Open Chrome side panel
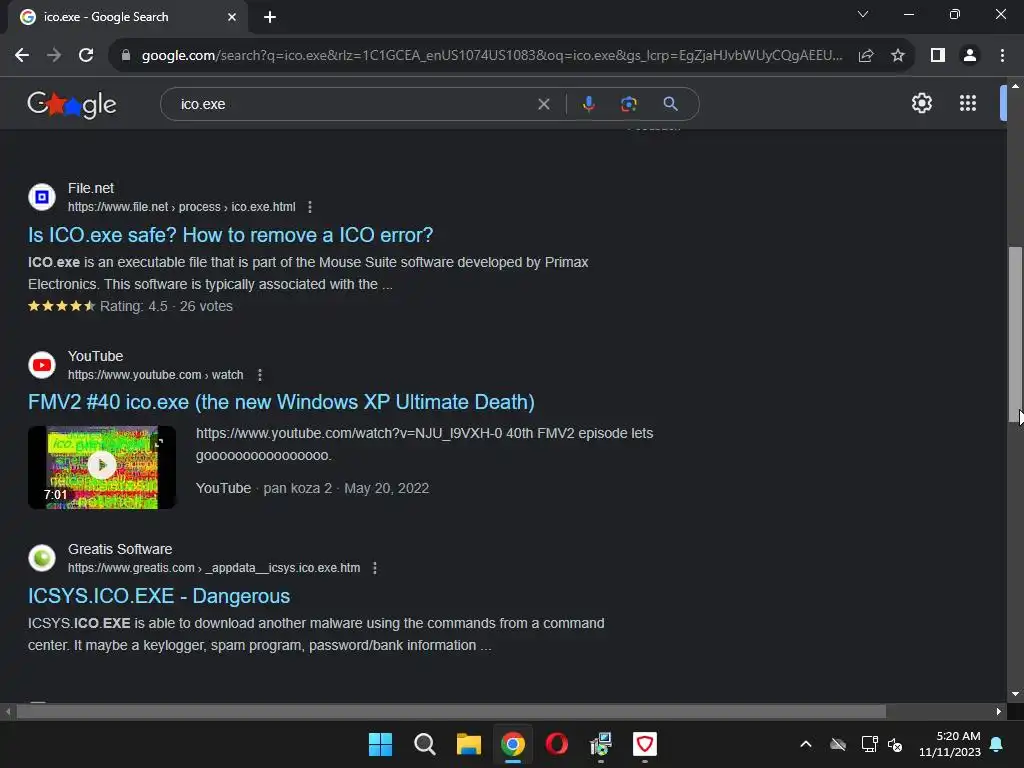The width and height of the screenshot is (1024, 768). (x=938, y=56)
